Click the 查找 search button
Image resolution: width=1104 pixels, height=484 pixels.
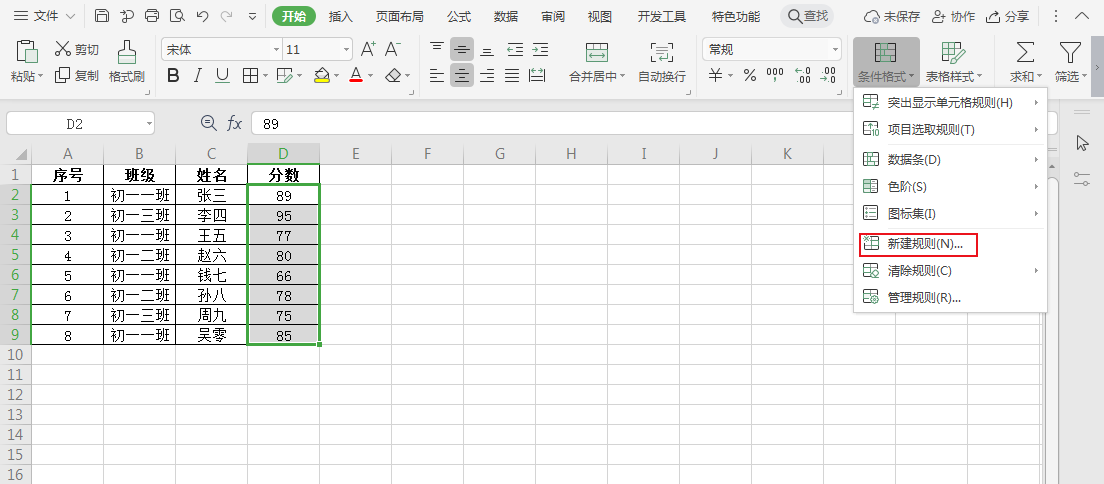808,16
